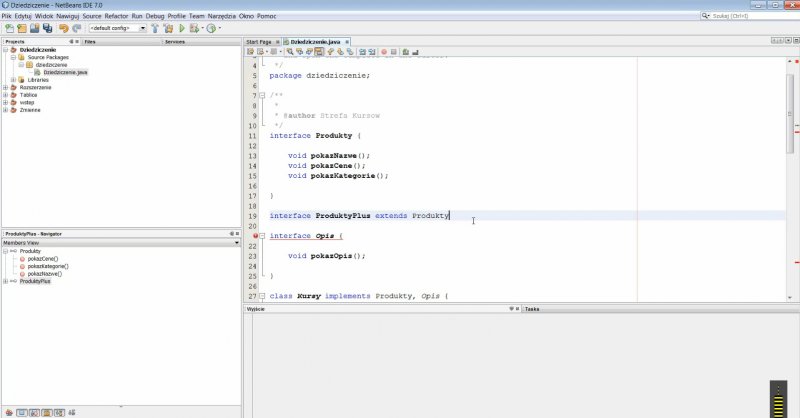The height and width of the screenshot is (418, 800).
Task: Expand the Rozszerzenie project node
Action: coord(6,87)
